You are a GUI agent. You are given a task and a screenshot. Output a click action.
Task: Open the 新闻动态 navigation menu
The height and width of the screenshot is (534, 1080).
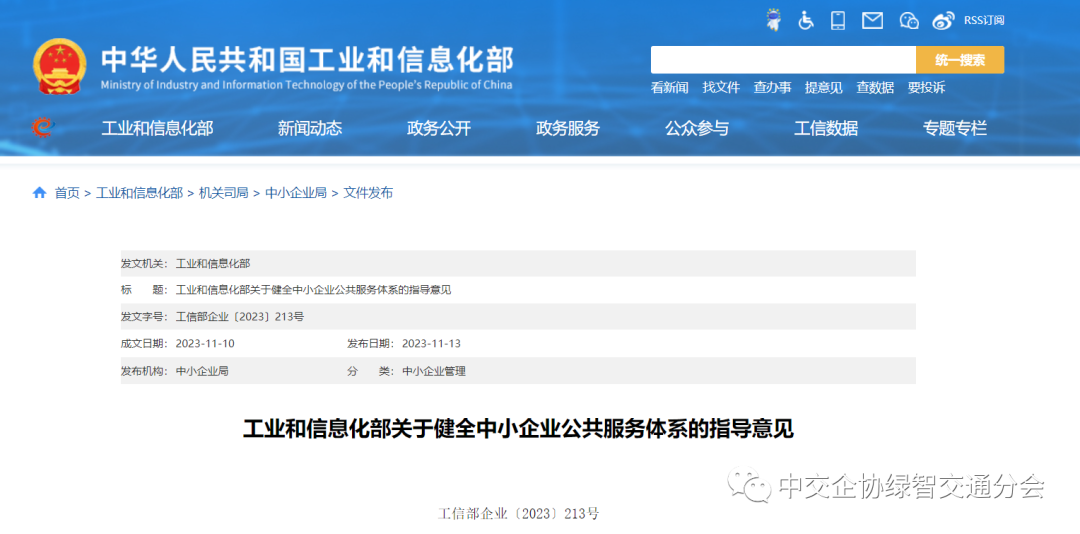click(x=310, y=128)
